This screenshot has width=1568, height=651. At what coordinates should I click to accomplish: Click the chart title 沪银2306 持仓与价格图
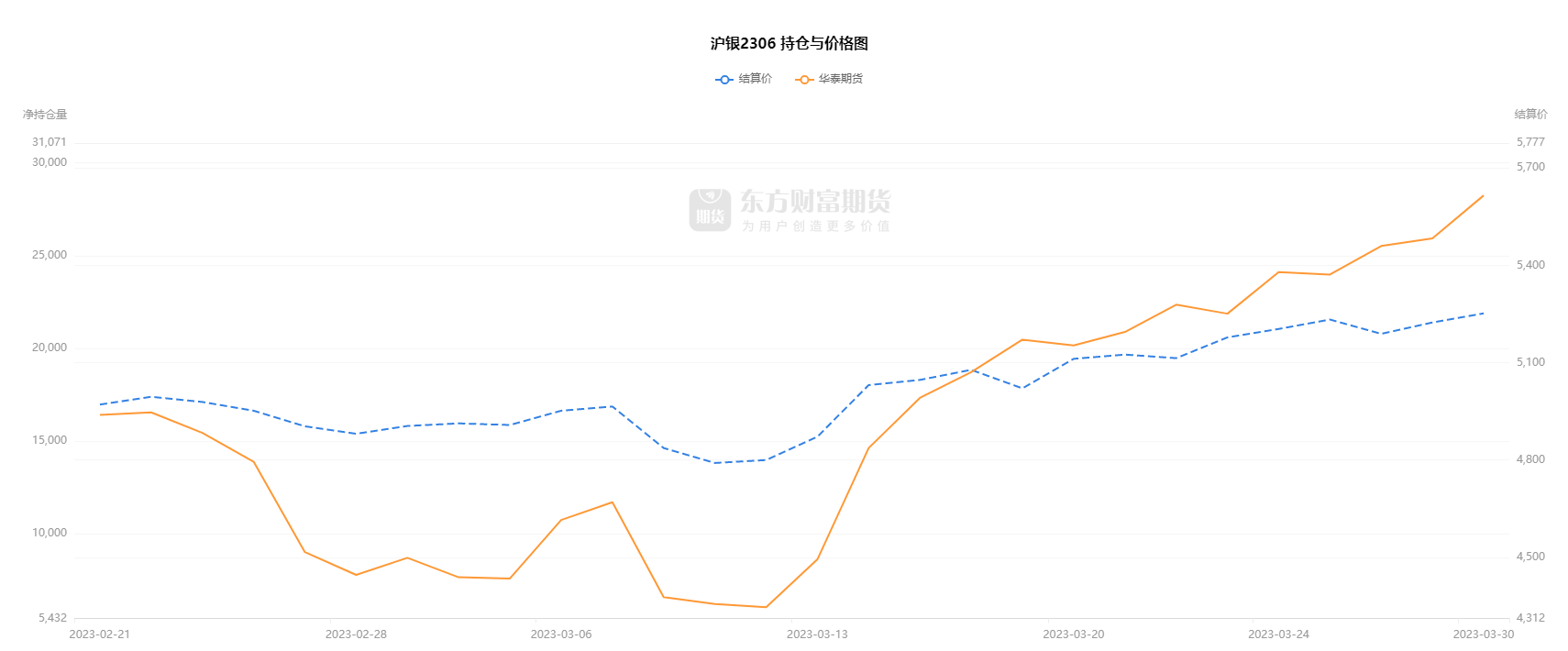point(789,43)
